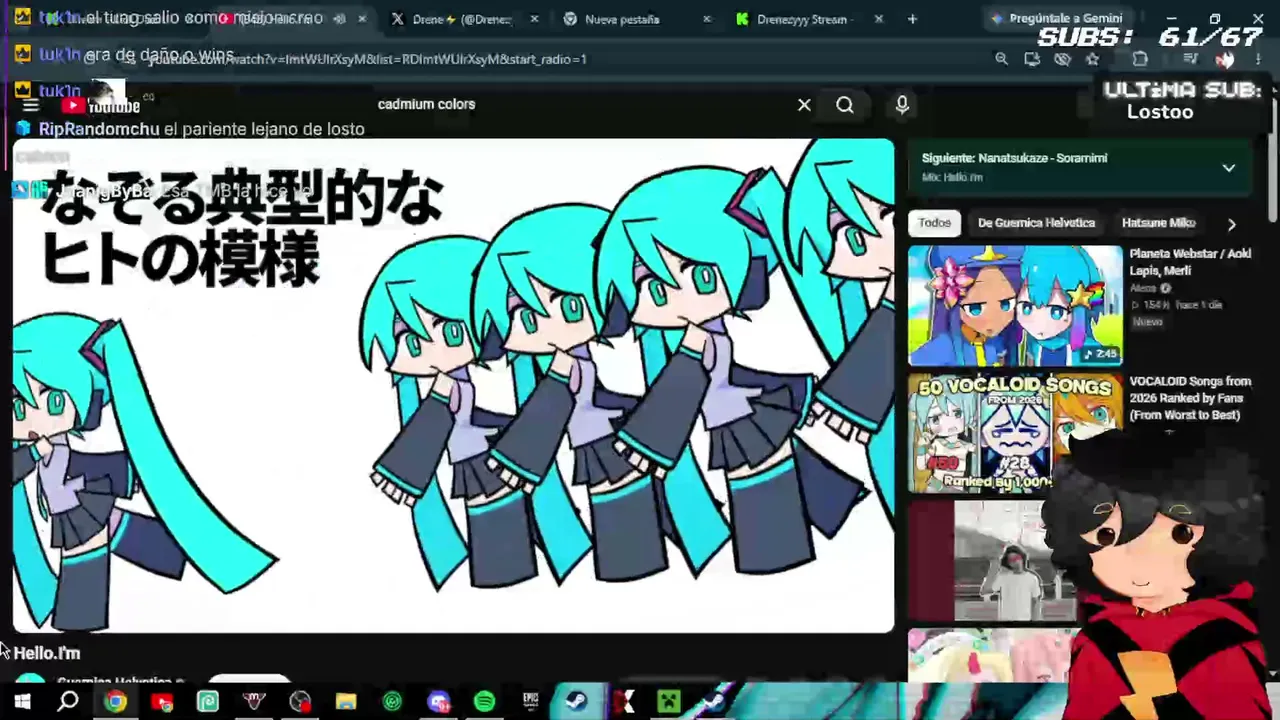Open OBS Studio from the taskbar

click(x=300, y=702)
